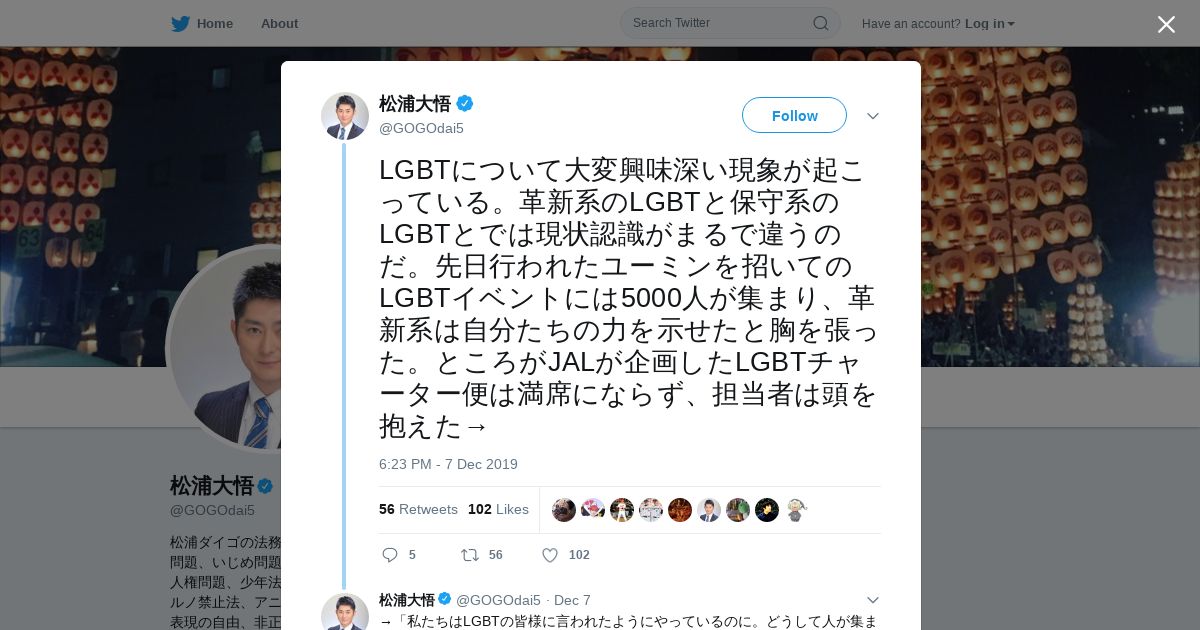The image size is (1200, 630).
Task: Like the tweet with the heart icon
Action: tap(550, 555)
